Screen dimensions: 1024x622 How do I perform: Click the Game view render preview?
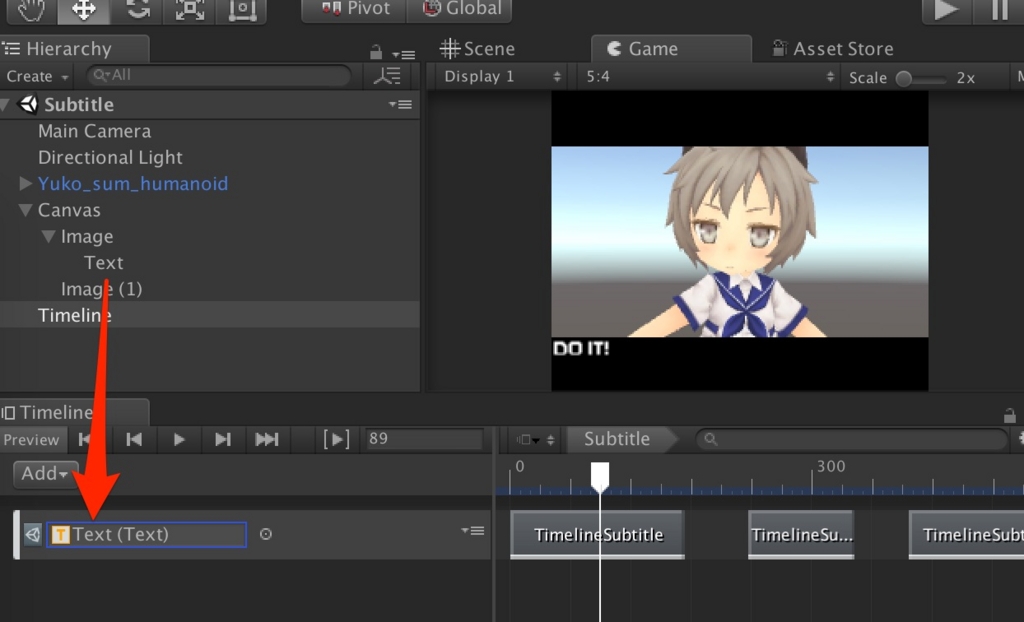[x=739, y=241]
